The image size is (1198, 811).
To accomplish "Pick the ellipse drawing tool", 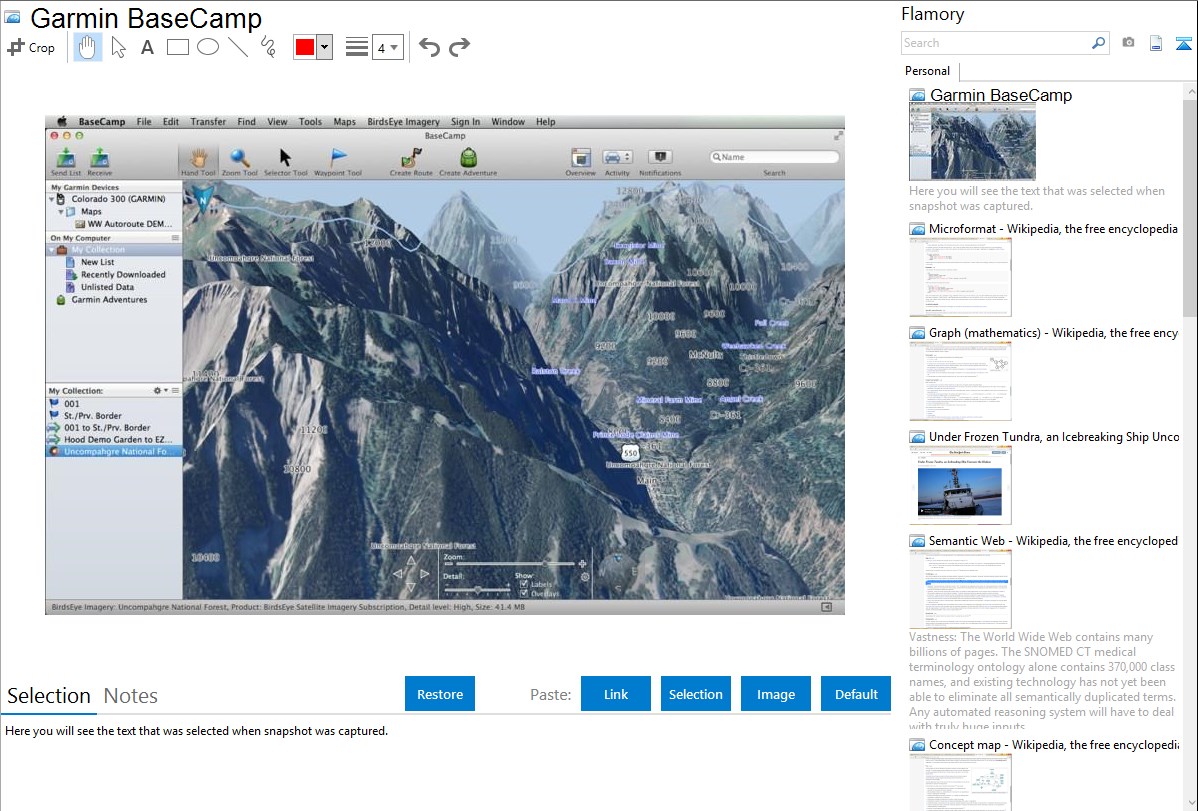I will (x=208, y=47).
